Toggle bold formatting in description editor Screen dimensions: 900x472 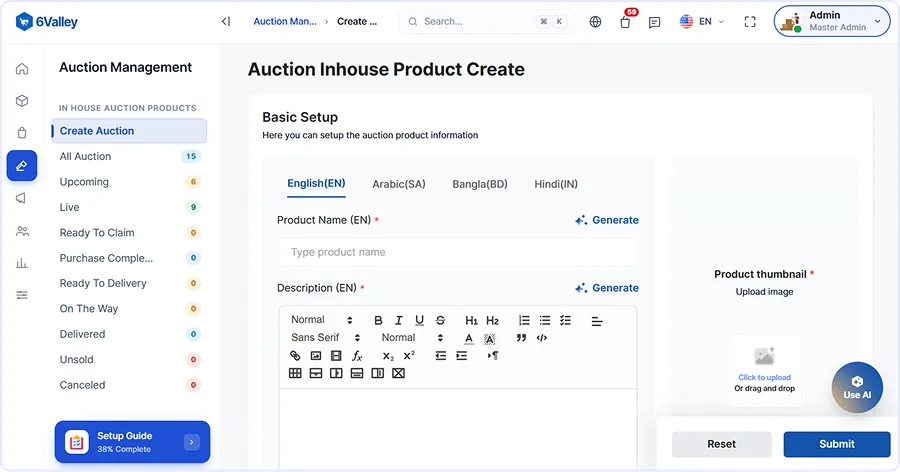(378, 320)
